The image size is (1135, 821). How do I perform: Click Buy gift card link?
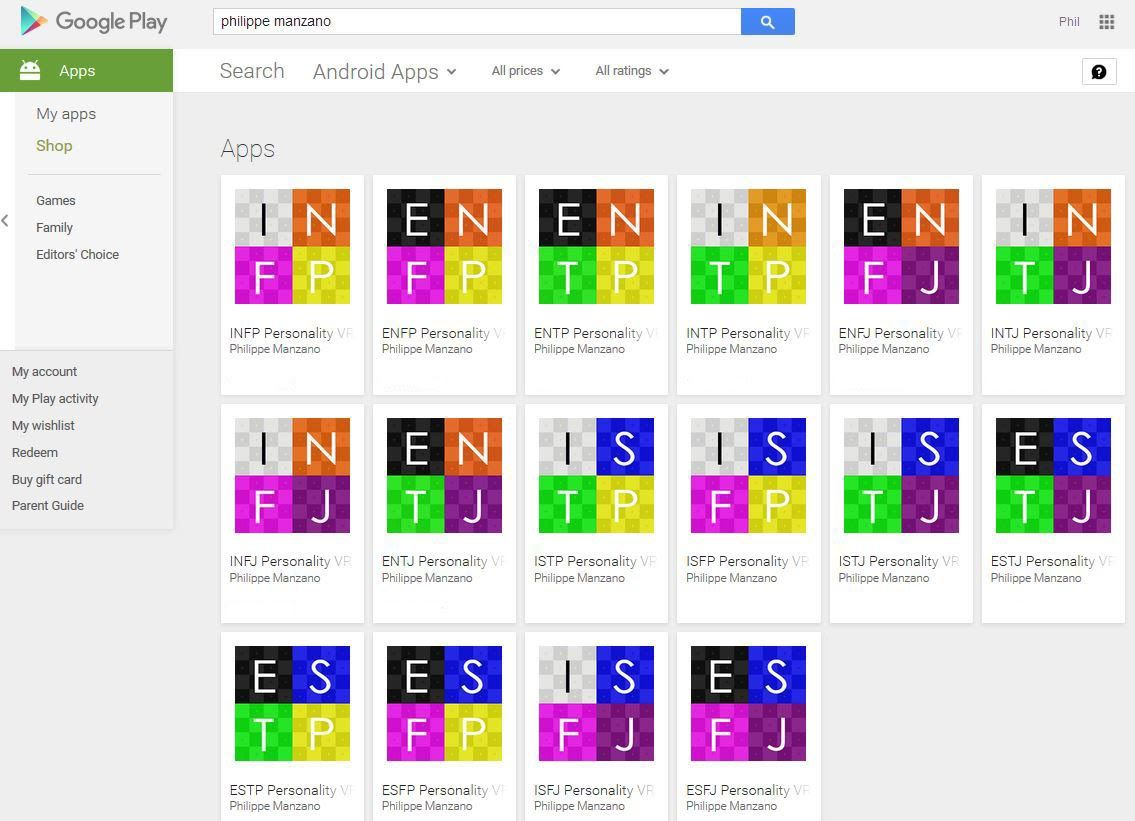(x=47, y=479)
